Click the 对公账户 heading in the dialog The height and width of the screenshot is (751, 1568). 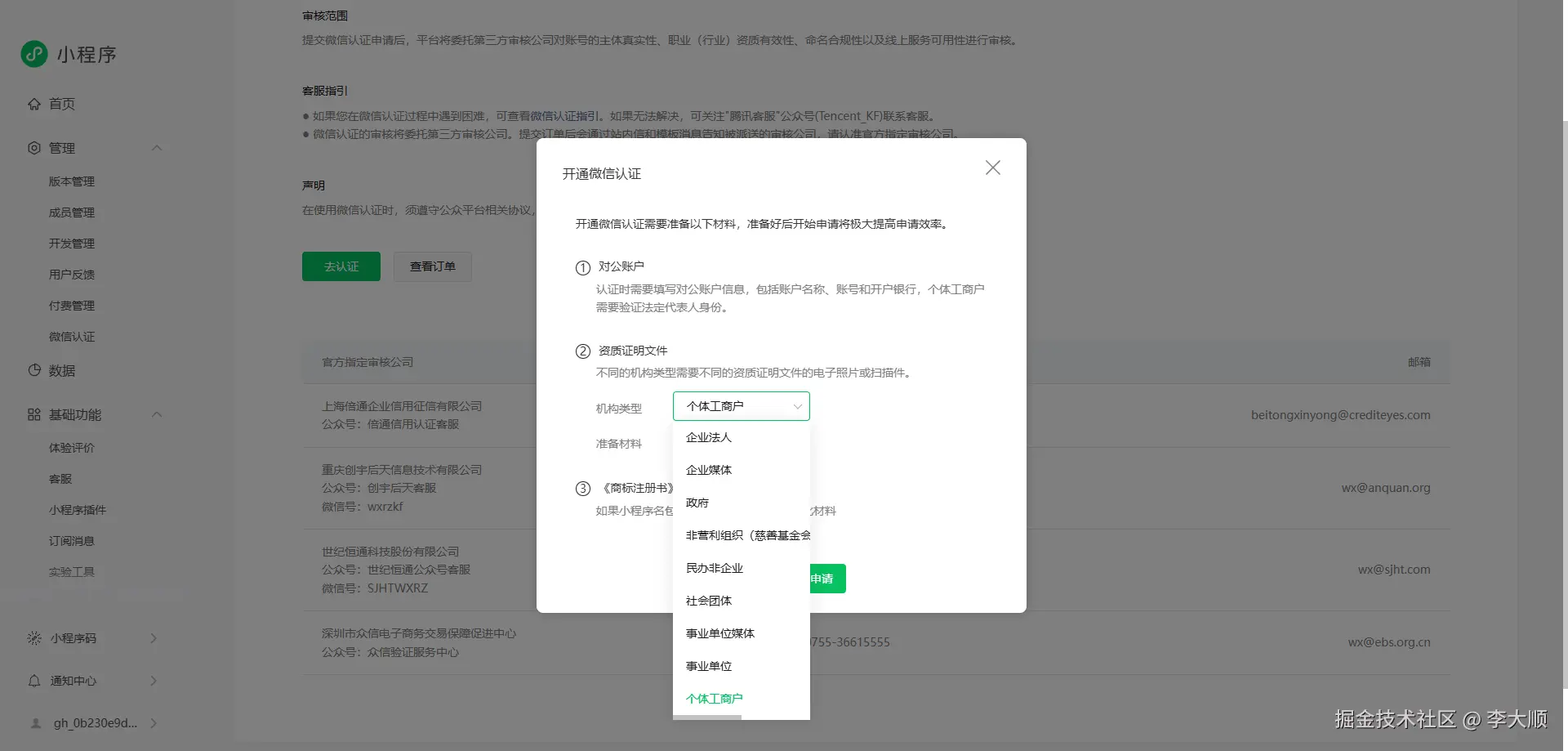(x=621, y=266)
